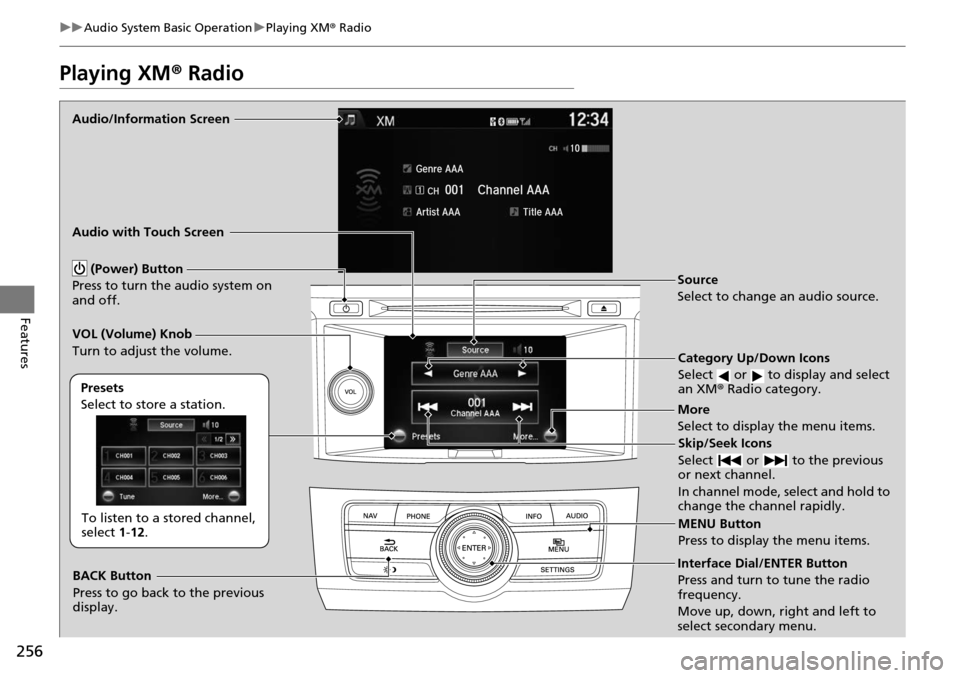Open More... on the touch screen
The width and height of the screenshot is (960, 678).
[534, 436]
